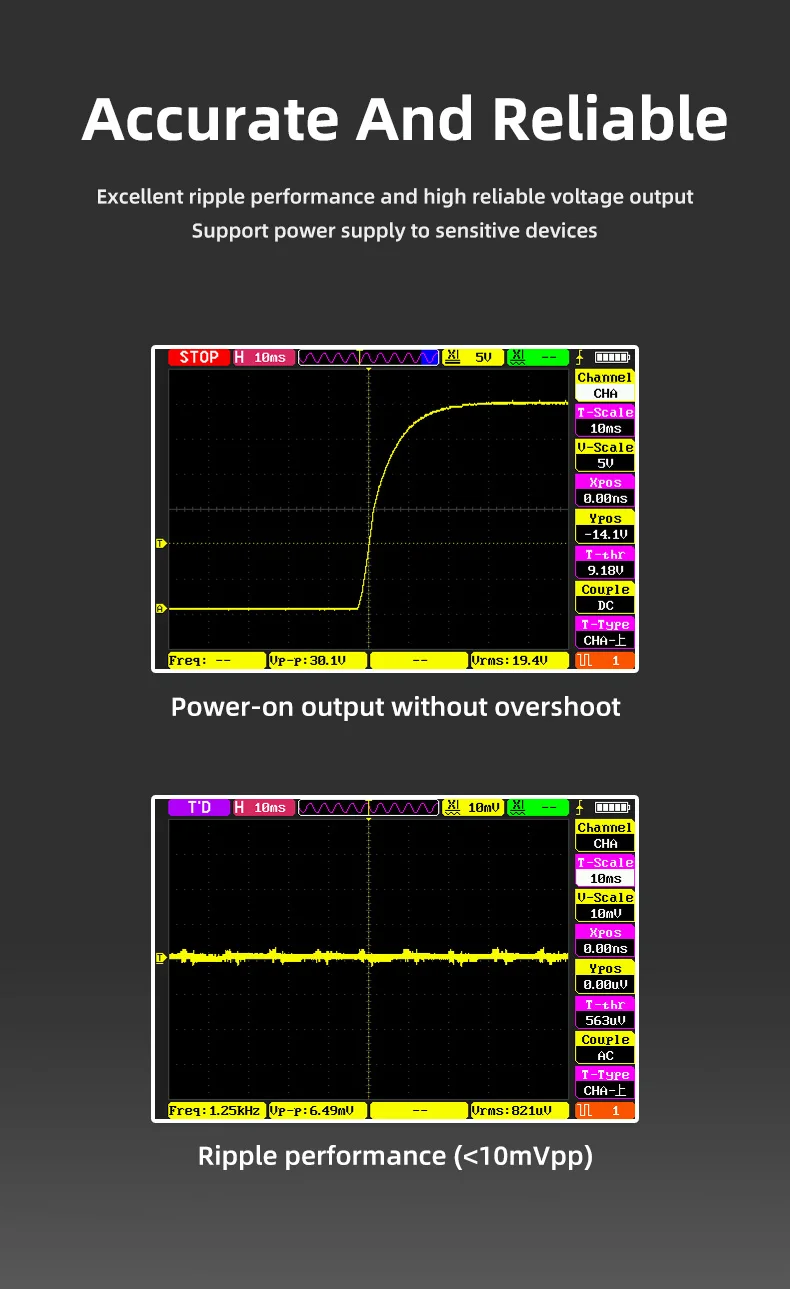Click the ground level marker on T'D scope

(160, 958)
